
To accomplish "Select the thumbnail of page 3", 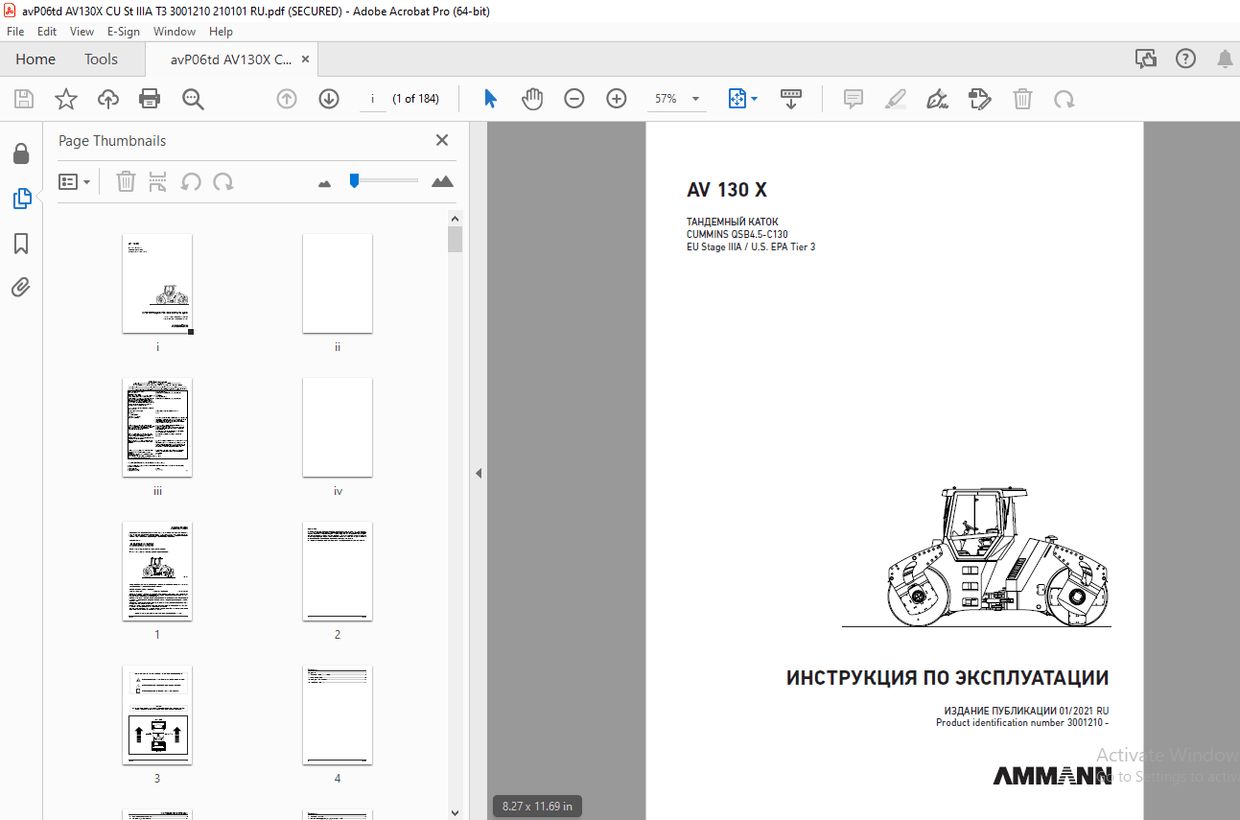I will pyautogui.click(x=157, y=715).
